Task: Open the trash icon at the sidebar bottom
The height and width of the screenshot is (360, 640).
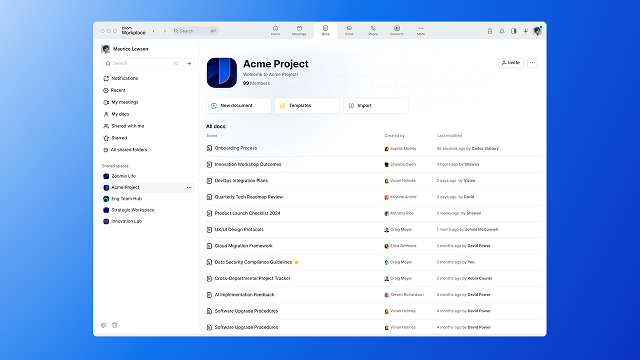Action: tap(115, 325)
